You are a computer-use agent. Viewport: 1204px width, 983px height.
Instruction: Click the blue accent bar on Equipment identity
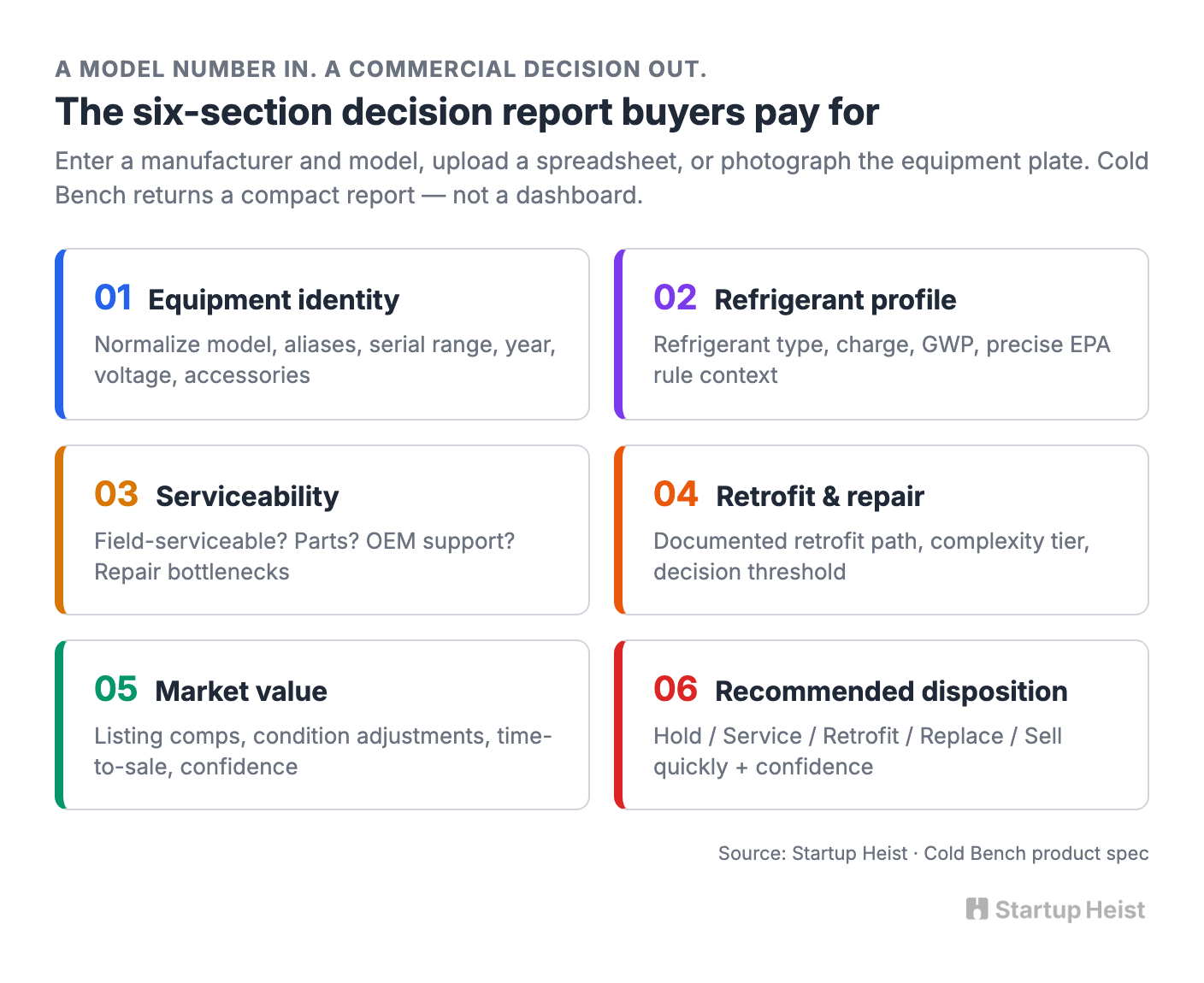pos(59,334)
